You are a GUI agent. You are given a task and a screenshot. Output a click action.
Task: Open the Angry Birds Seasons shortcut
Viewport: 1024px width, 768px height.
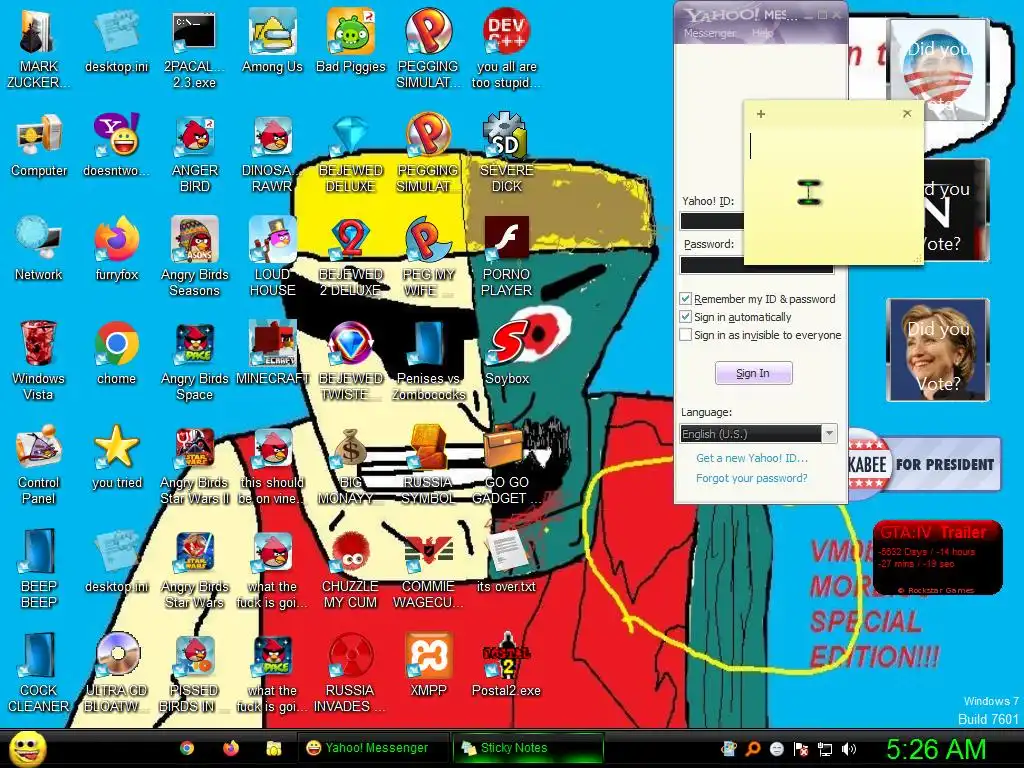(195, 256)
